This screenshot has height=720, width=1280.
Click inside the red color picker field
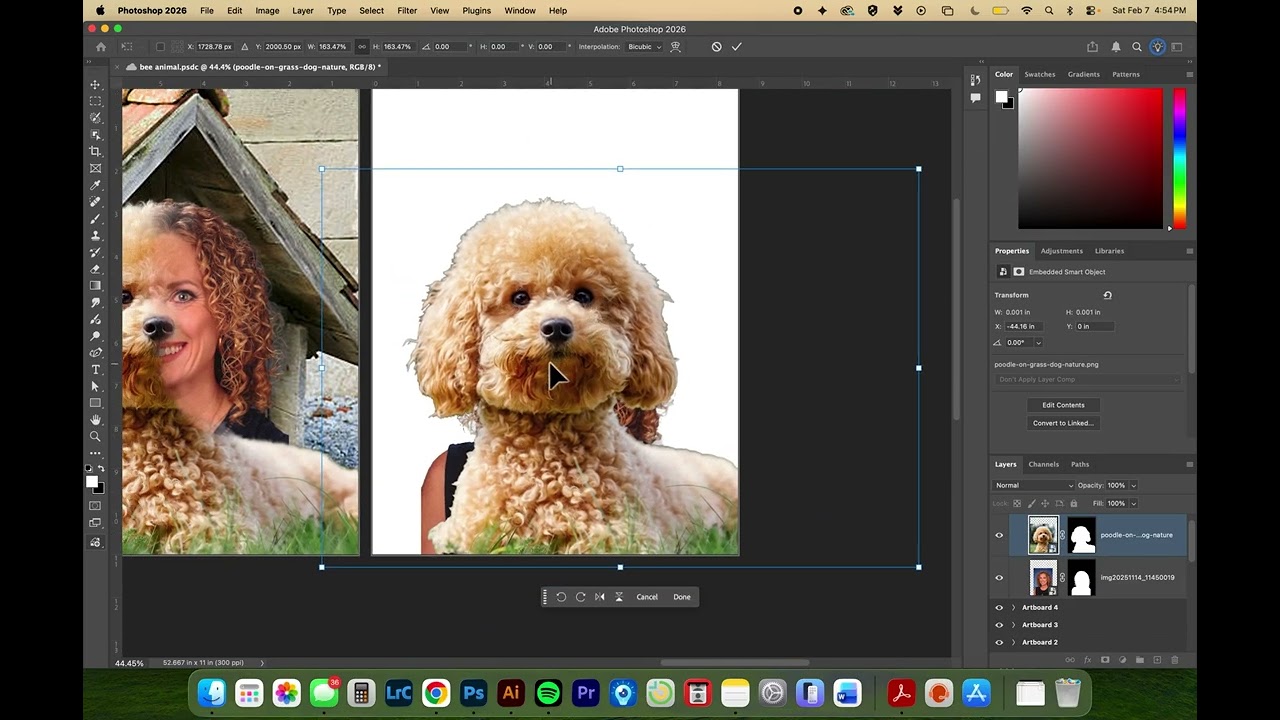tap(1090, 158)
